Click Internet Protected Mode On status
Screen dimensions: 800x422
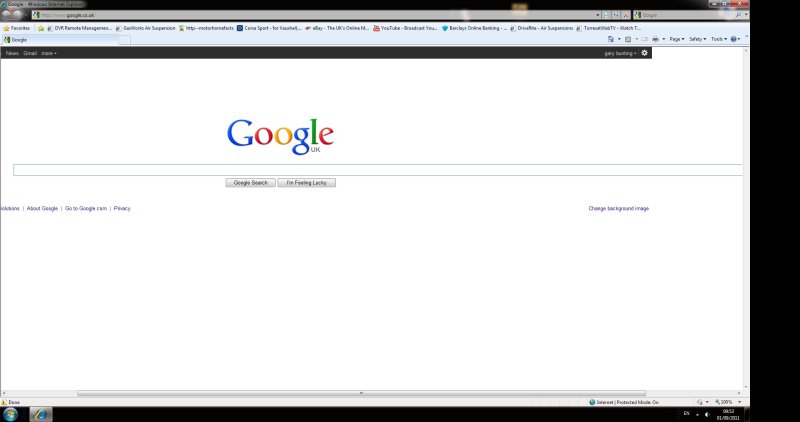click(623, 402)
